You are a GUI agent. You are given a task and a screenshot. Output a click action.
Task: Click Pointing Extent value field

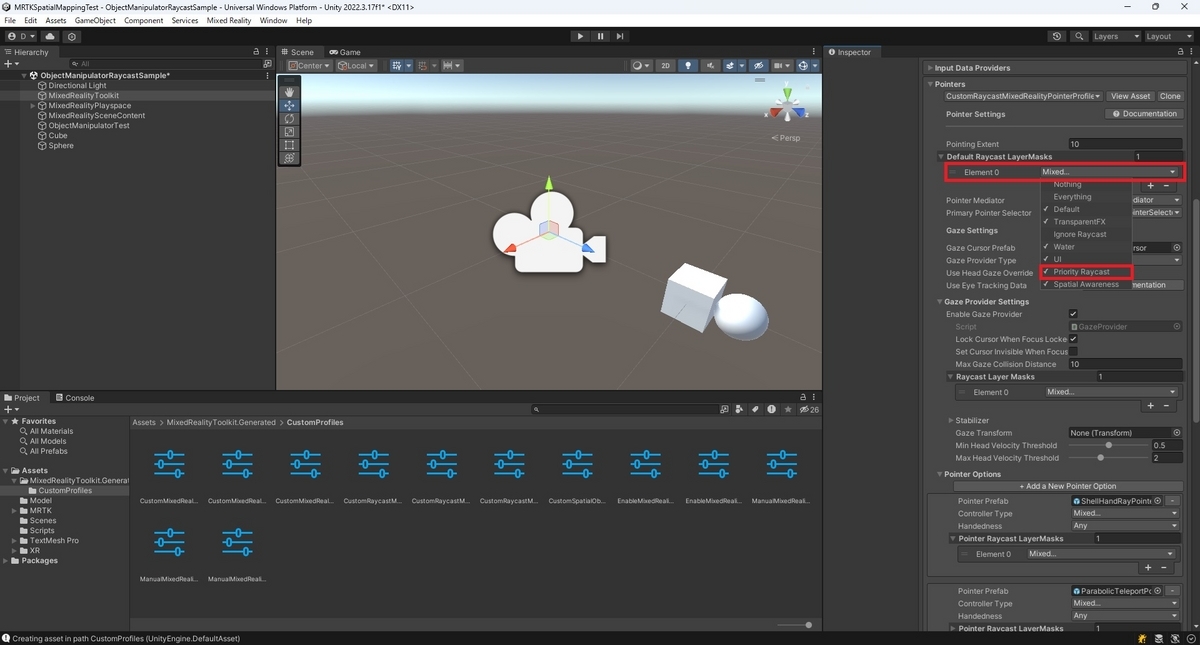[x=1125, y=145]
